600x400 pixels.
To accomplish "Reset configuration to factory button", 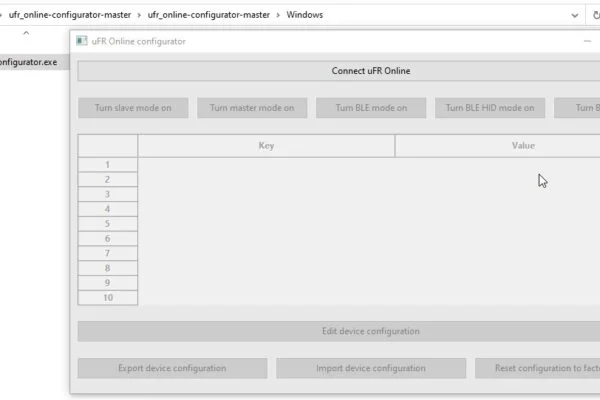I will [538, 368].
